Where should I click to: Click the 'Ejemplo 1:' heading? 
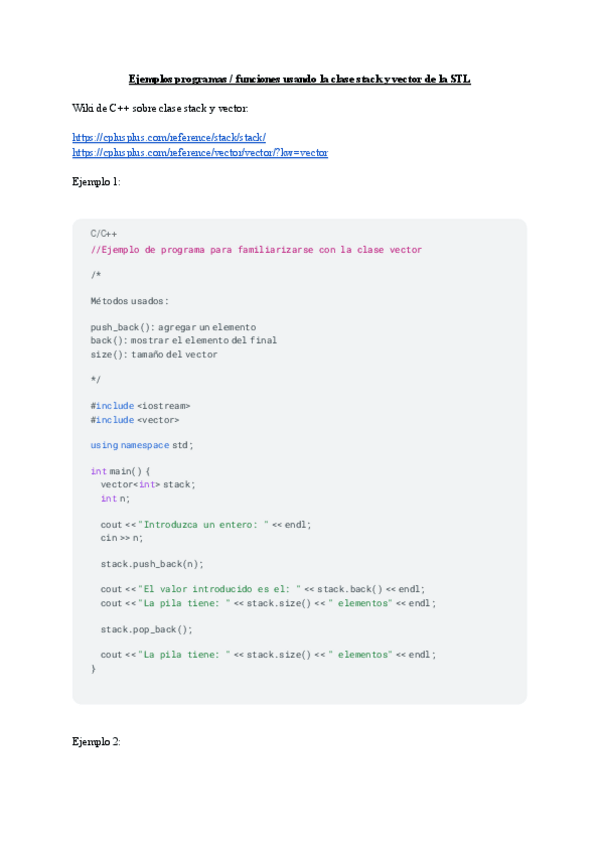point(97,182)
